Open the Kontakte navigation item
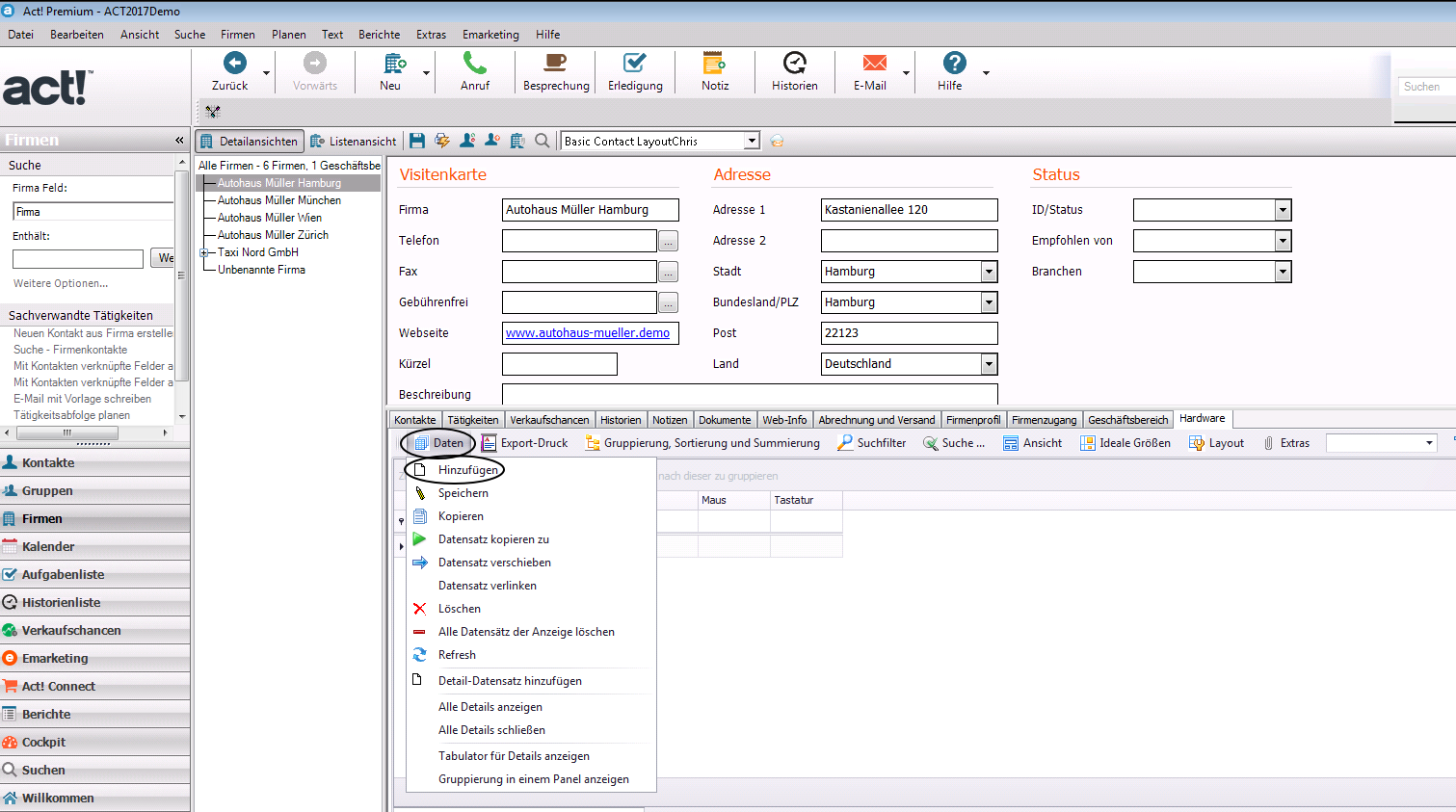 (94, 462)
